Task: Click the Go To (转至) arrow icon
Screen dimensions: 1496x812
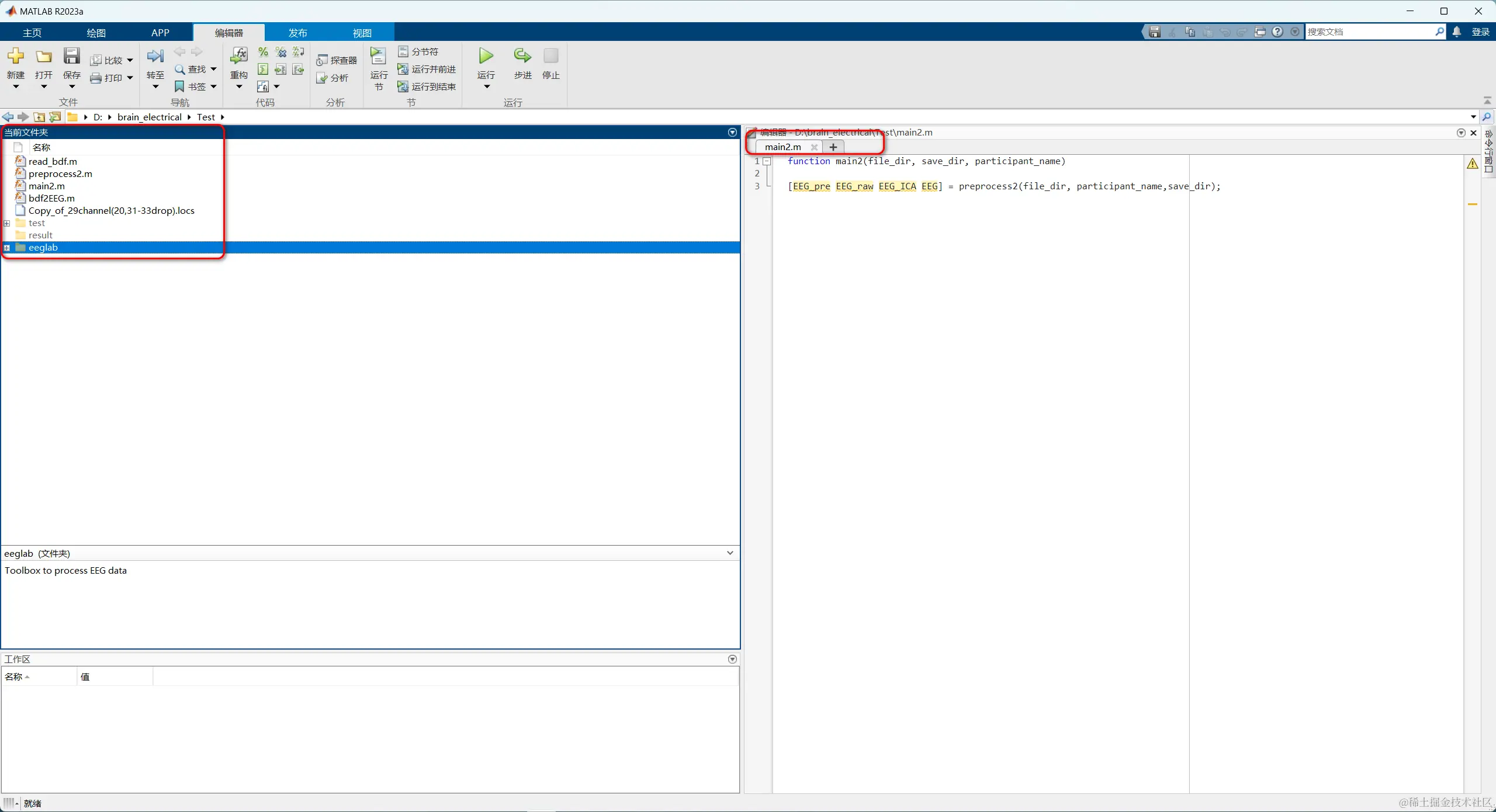Action: coord(155,57)
